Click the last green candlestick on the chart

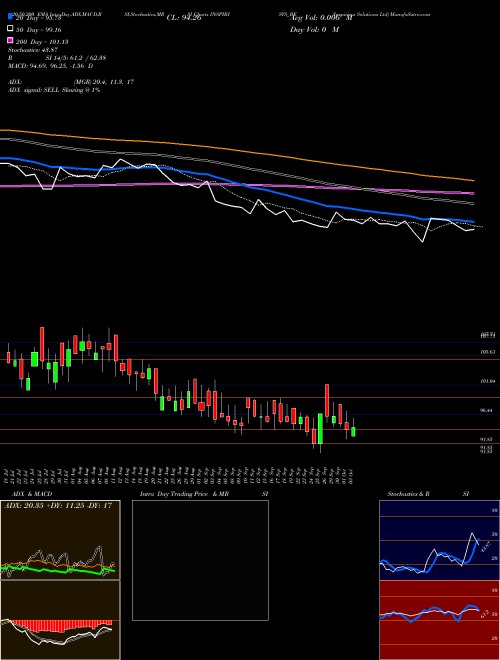(353, 431)
